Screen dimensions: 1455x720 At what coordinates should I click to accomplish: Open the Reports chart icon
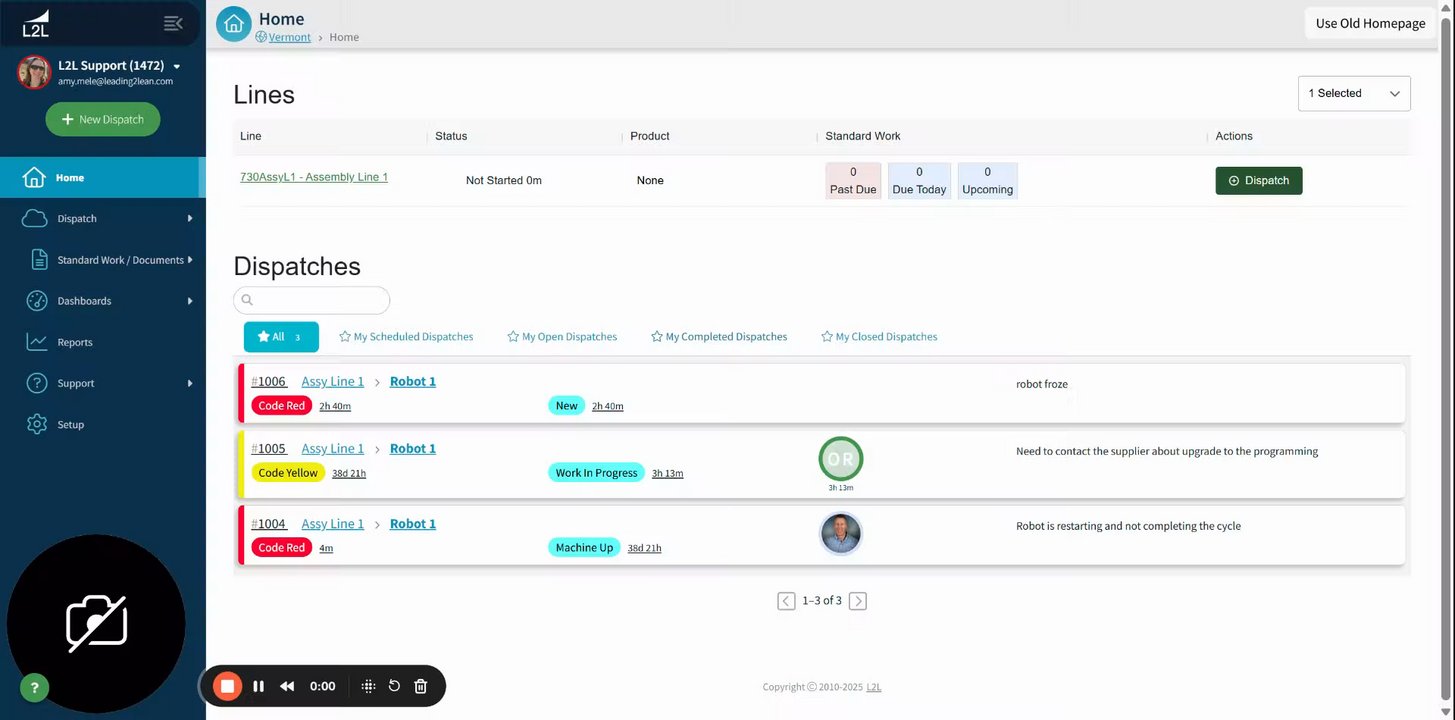[36, 342]
